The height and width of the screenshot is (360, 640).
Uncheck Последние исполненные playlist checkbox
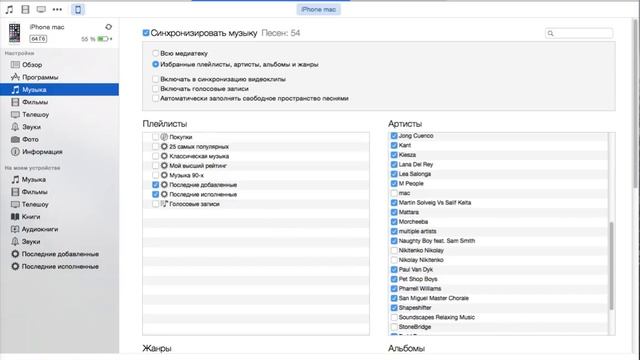[x=155, y=194]
